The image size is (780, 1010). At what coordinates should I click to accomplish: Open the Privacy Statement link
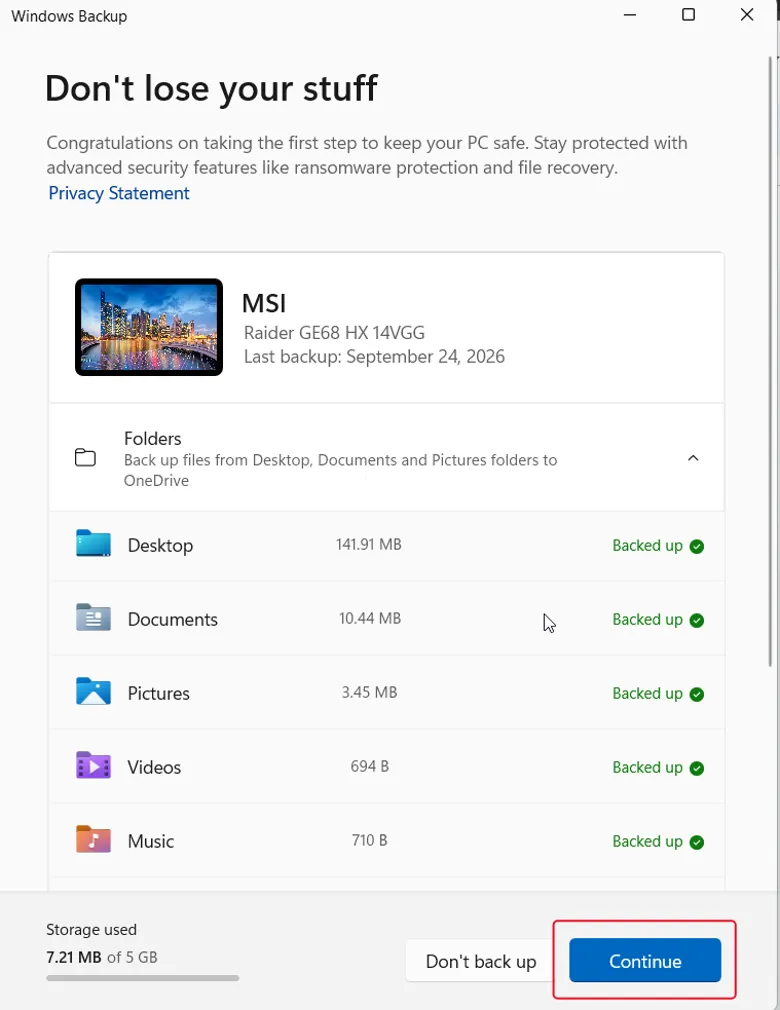click(x=119, y=193)
